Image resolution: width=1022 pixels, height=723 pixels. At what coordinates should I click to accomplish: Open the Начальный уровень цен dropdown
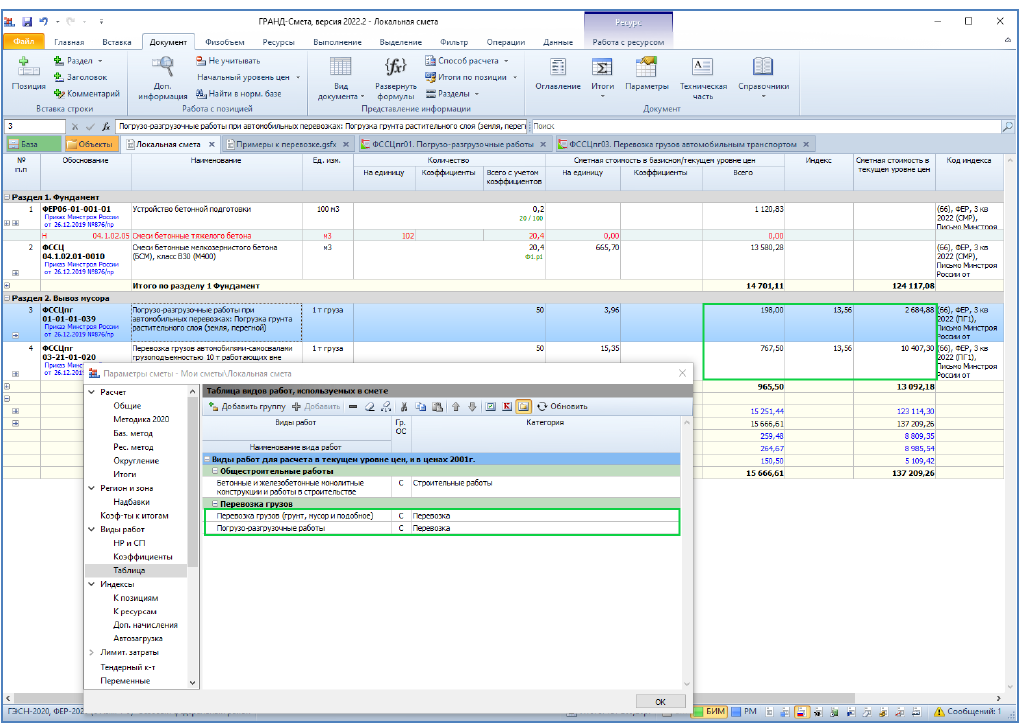[x=247, y=77]
